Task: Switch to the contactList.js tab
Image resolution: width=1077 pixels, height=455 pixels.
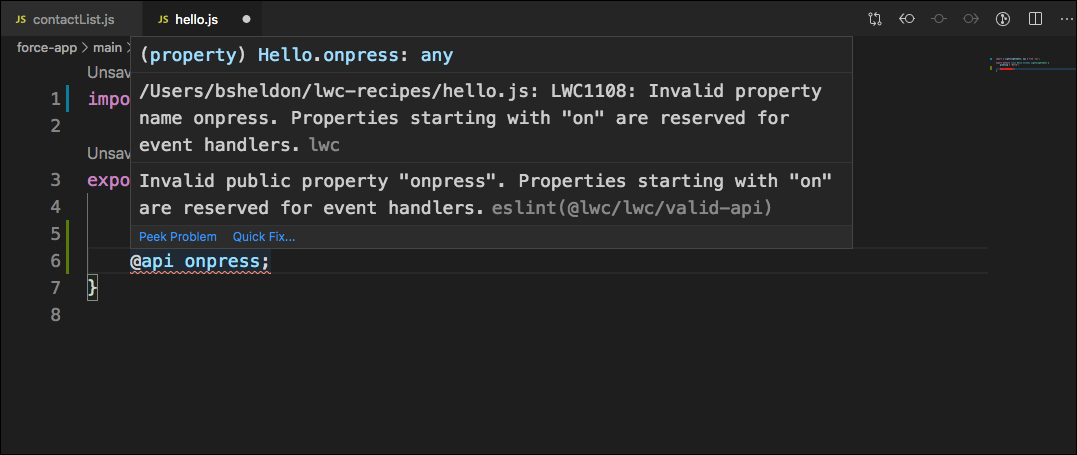Action: click(x=72, y=19)
